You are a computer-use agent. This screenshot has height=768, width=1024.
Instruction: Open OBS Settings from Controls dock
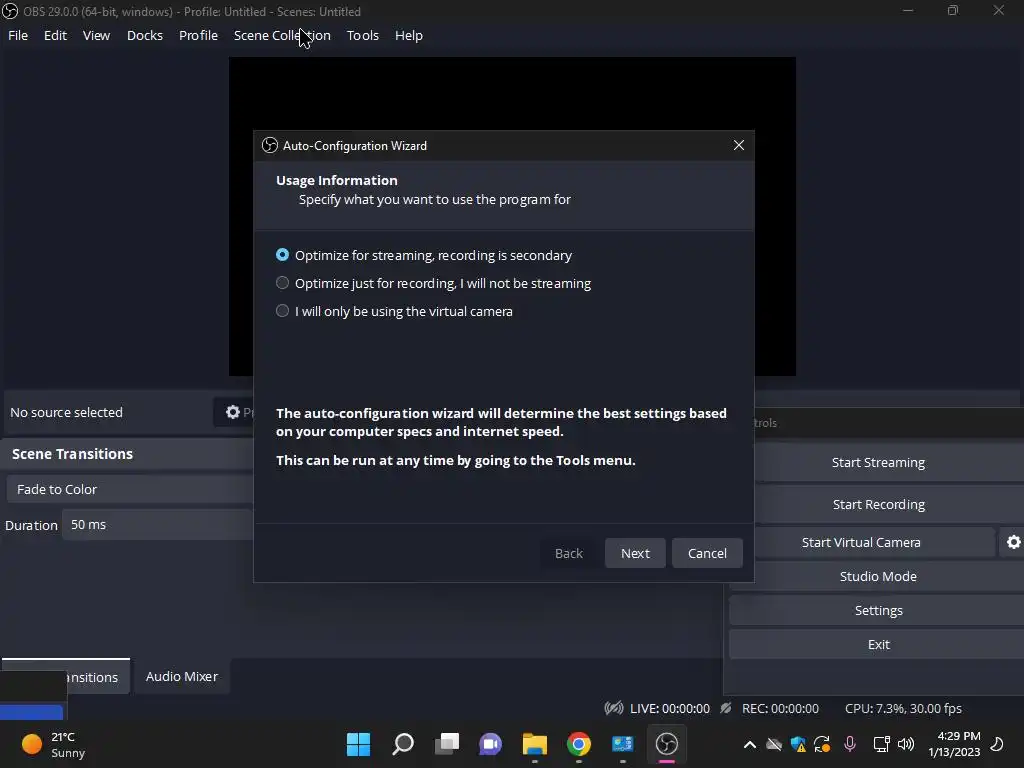(878, 610)
